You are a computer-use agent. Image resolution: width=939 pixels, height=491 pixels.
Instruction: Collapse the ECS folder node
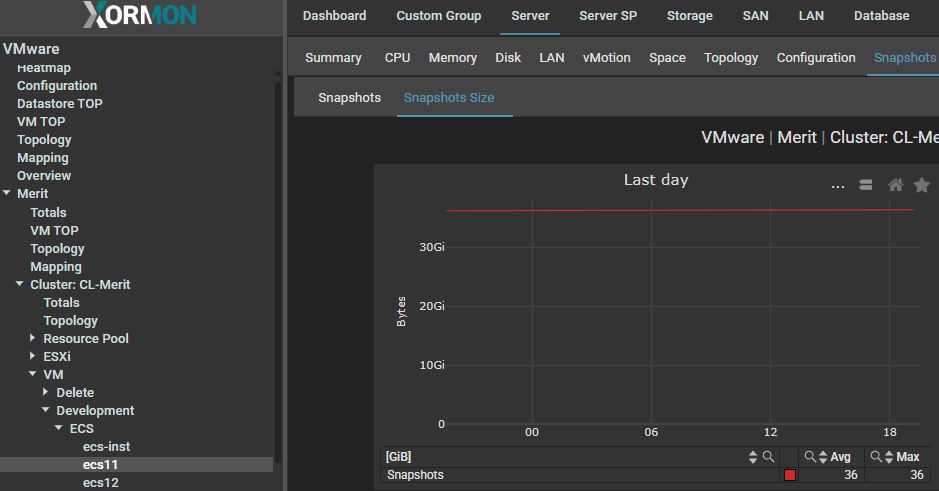(x=59, y=428)
